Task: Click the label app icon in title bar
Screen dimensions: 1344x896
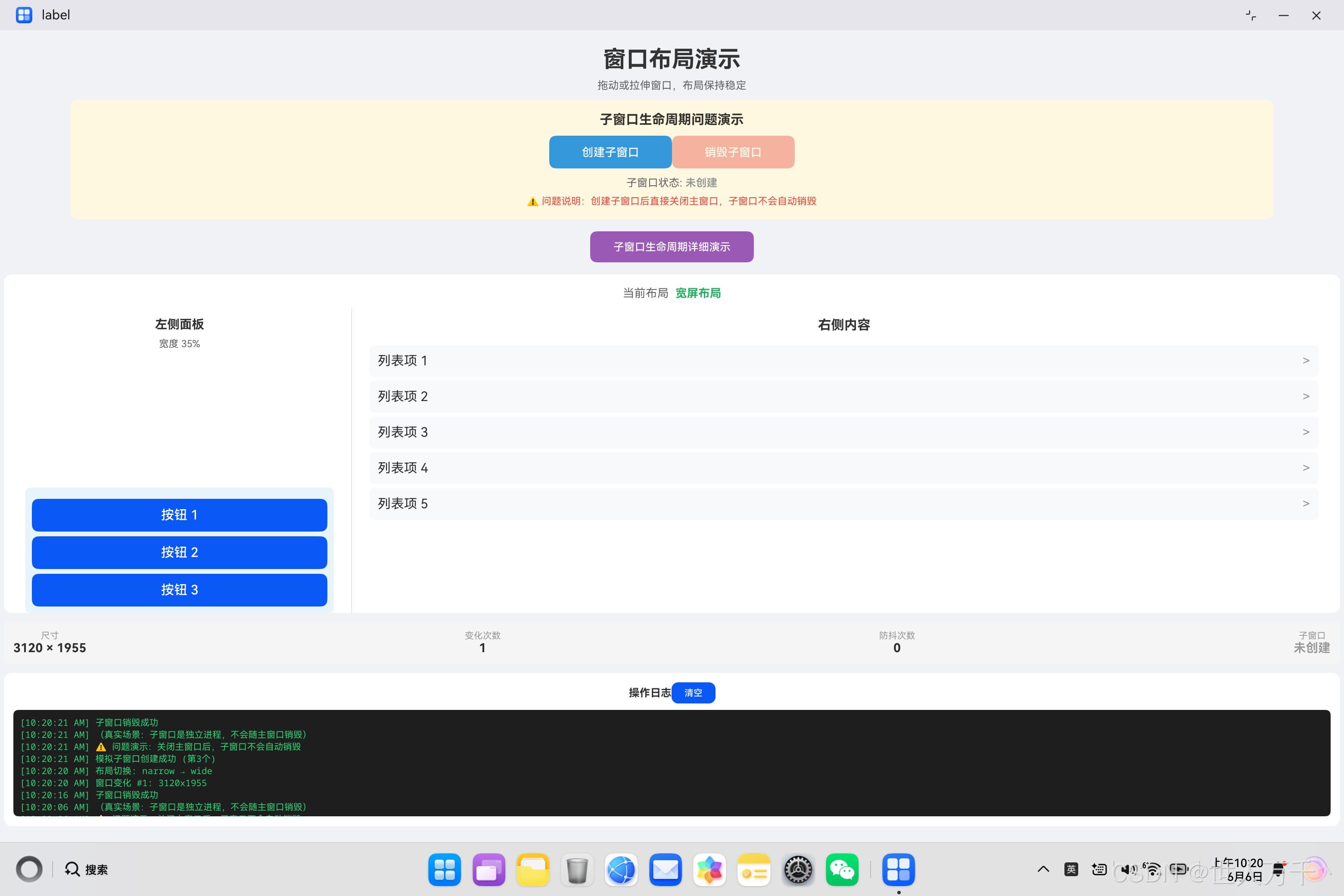Action: (x=24, y=15)
